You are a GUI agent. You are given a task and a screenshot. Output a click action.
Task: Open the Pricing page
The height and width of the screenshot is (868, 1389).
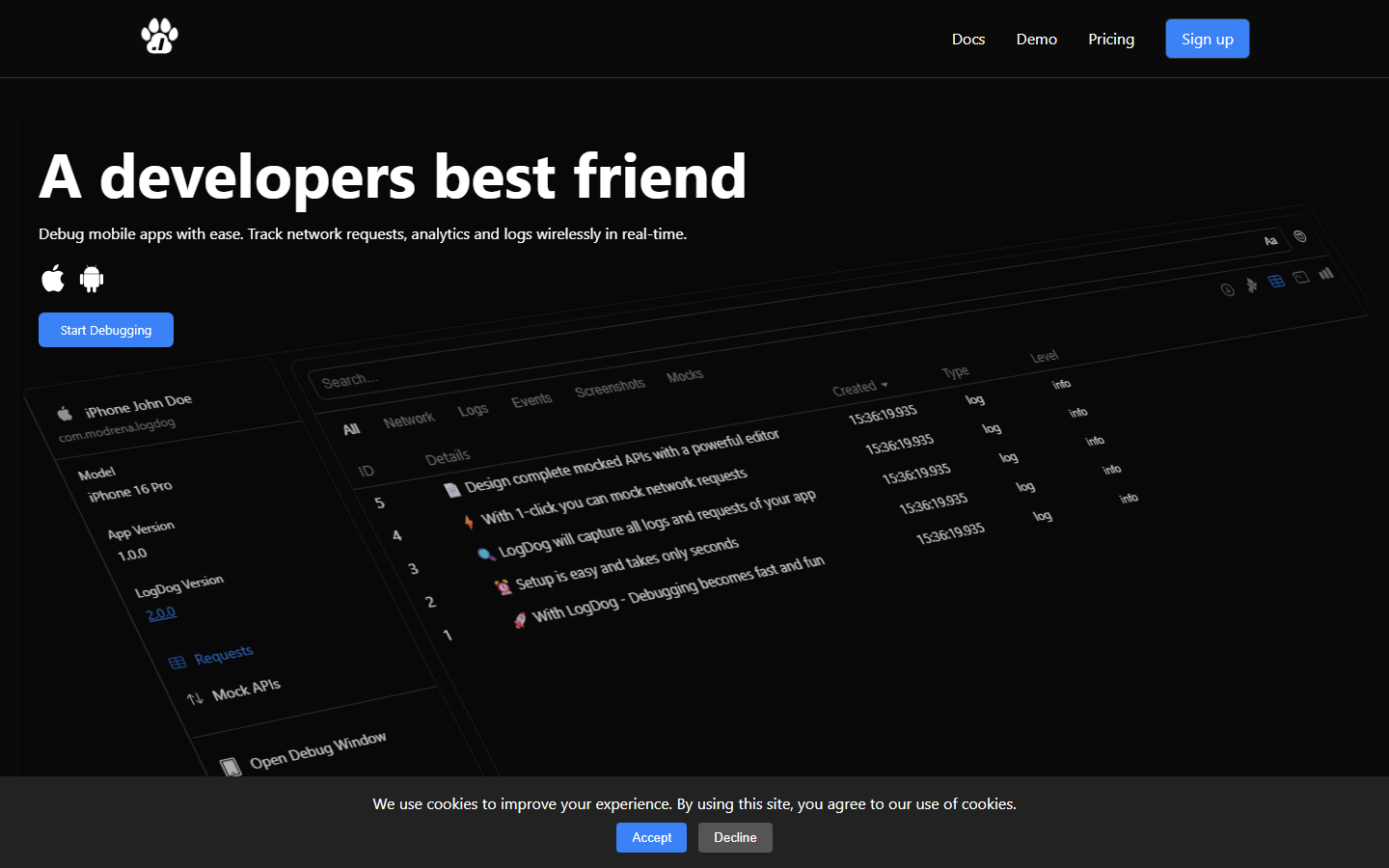[1110, 39]
